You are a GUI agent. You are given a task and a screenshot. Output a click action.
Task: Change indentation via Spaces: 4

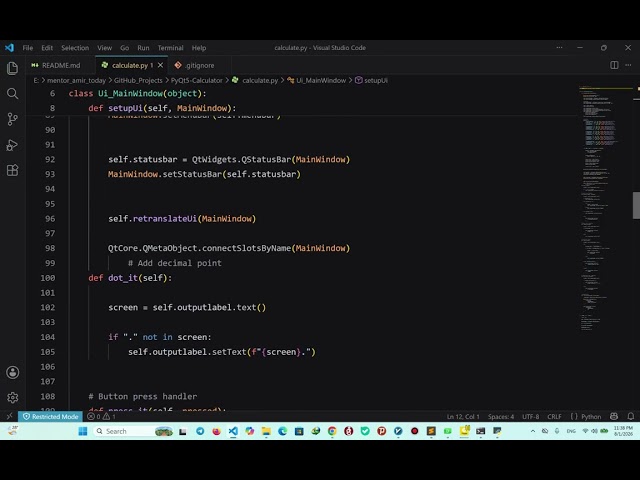click(x=501, y=417)
